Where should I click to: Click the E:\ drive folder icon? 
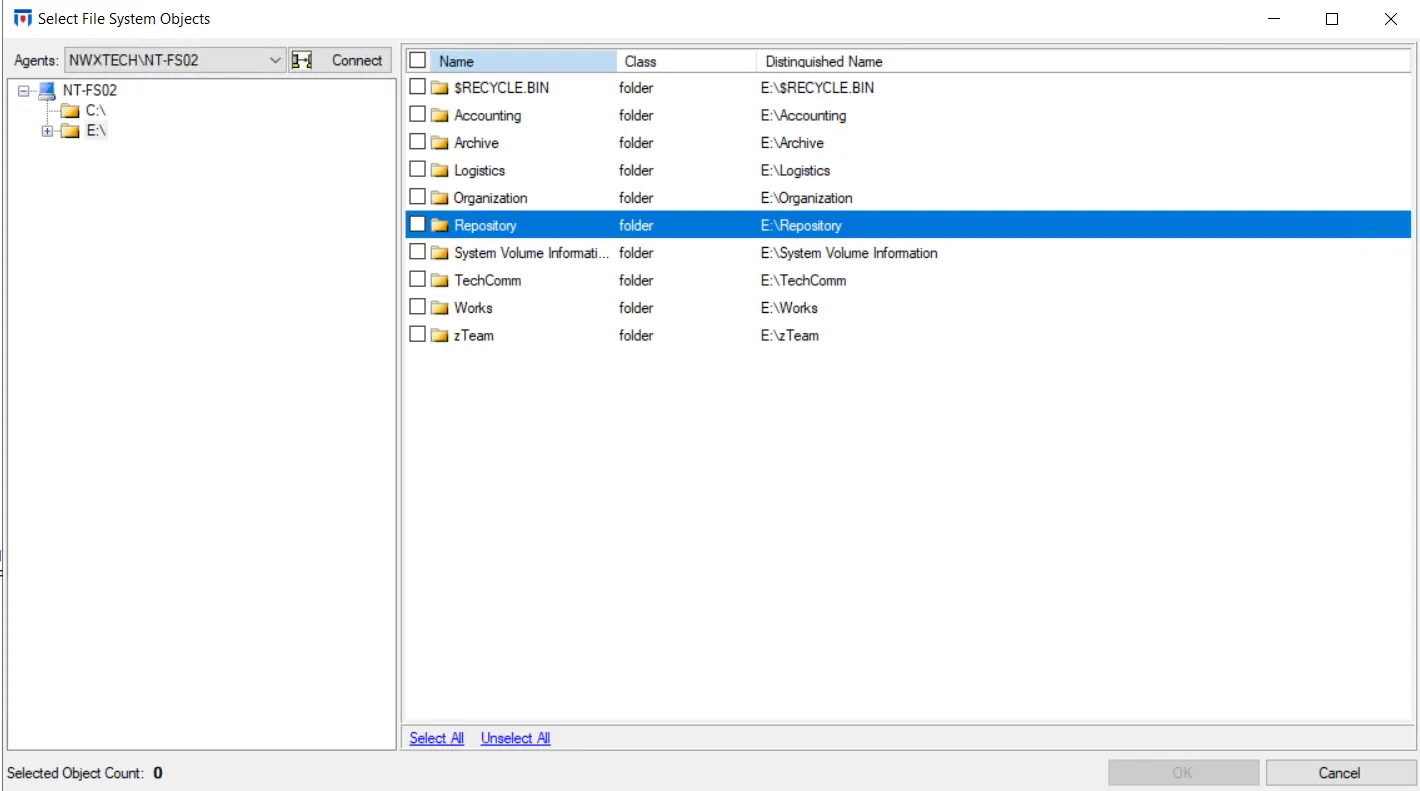click(x=70, y=131)
